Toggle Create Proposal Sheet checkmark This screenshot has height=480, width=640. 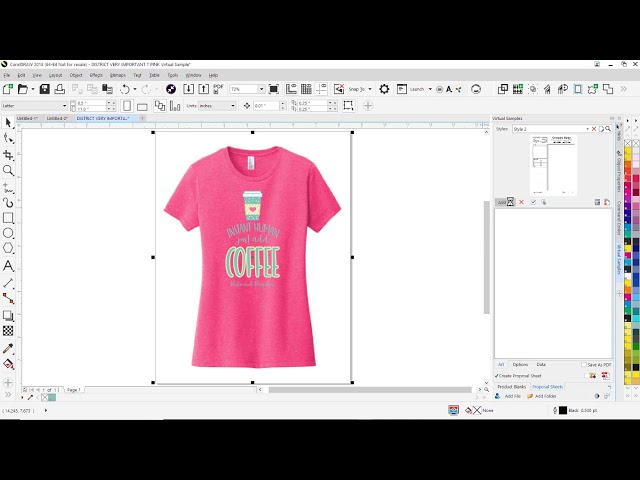click(x=497, y=376)
